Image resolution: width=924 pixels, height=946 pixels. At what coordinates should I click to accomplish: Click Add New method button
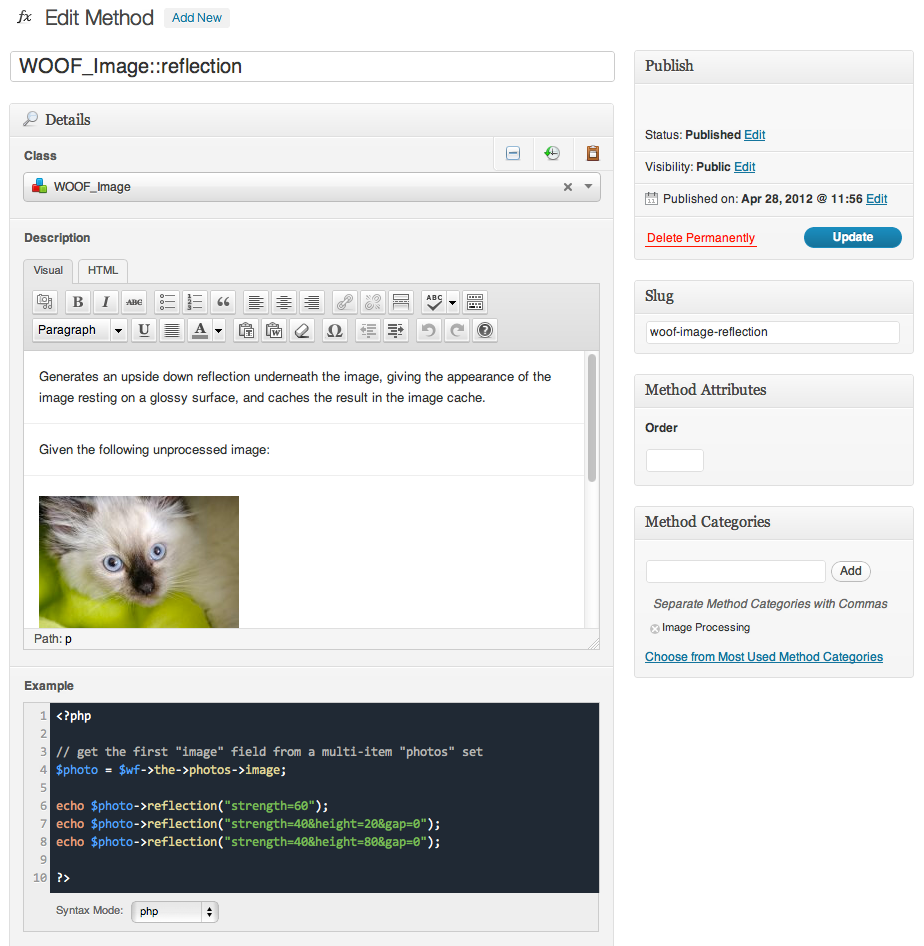[x=197, y=17]
